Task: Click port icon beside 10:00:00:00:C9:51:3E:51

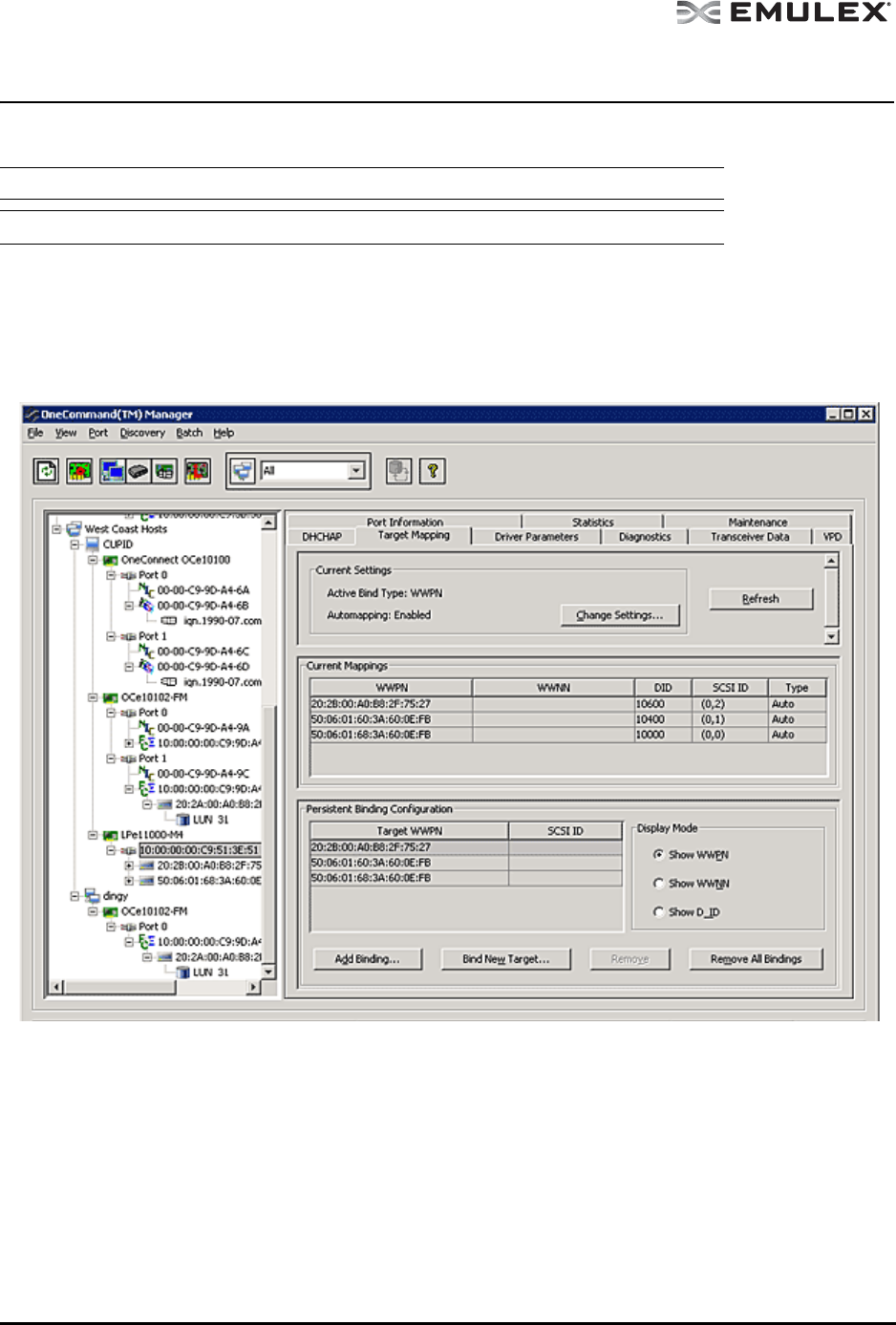Action: [128, 850]
